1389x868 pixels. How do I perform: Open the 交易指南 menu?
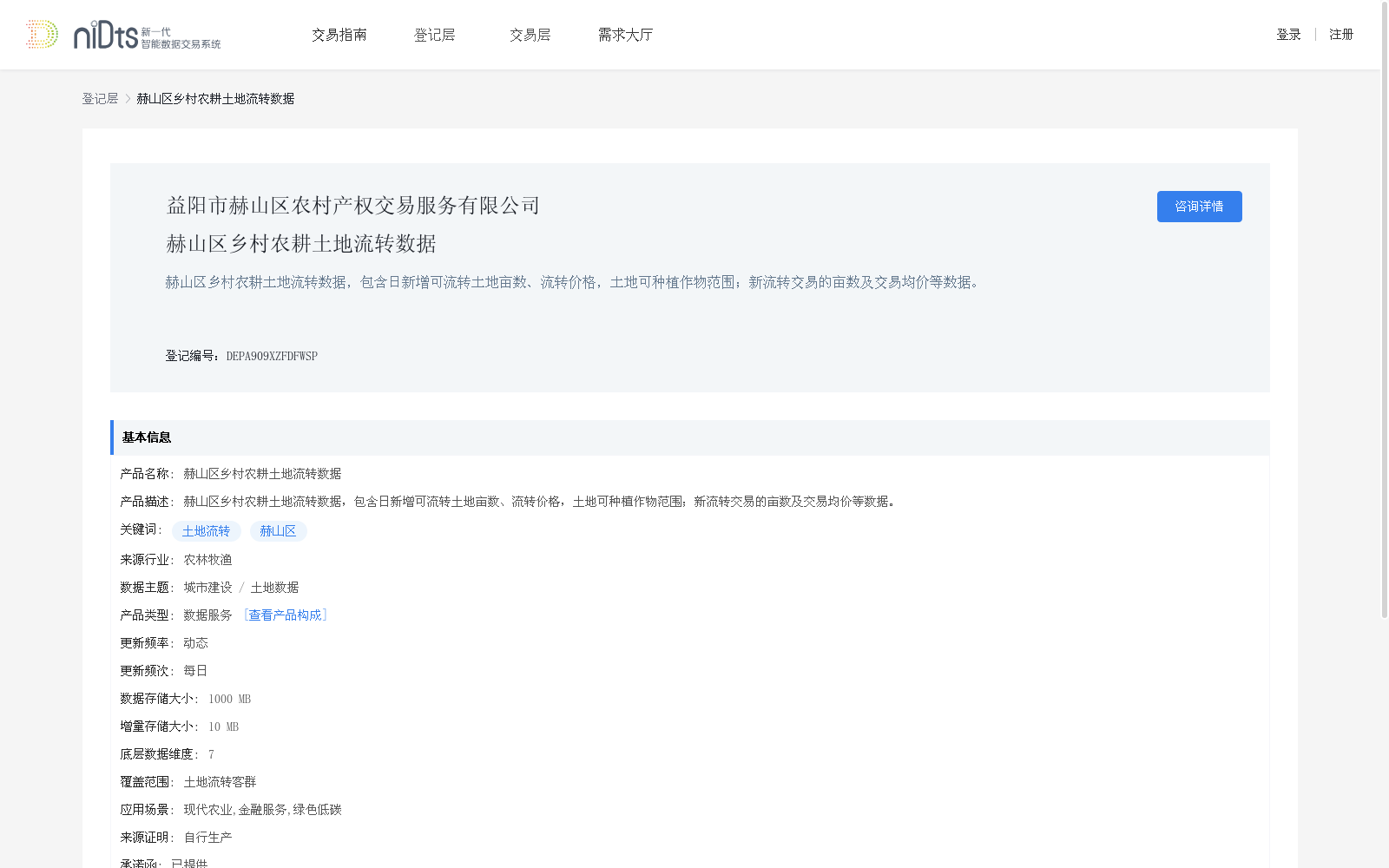[339, 35]
